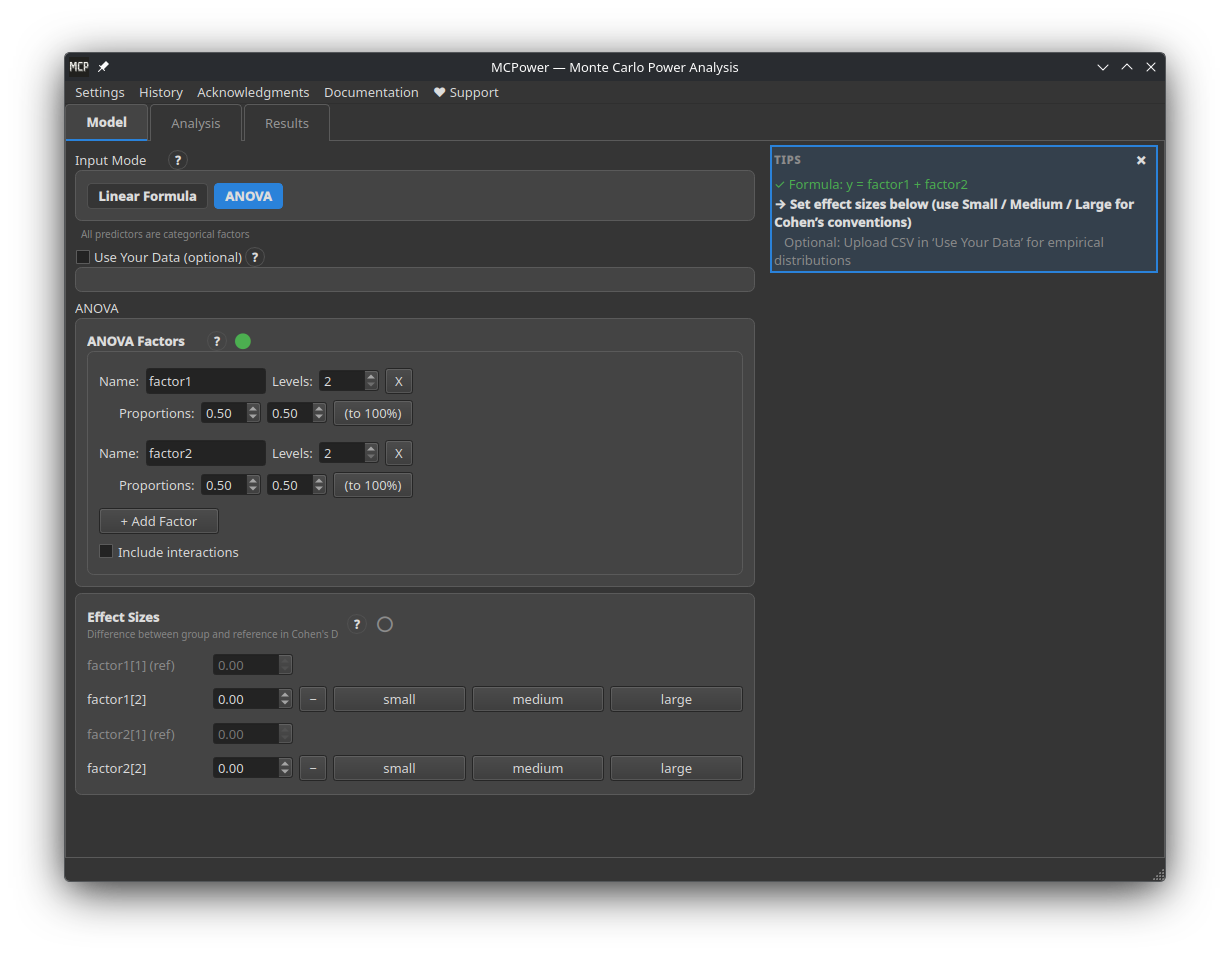The height and width of the screenshot is (958, 1230).
Task: Click the ANOVA Factors help icon
Action: point(217,341)
